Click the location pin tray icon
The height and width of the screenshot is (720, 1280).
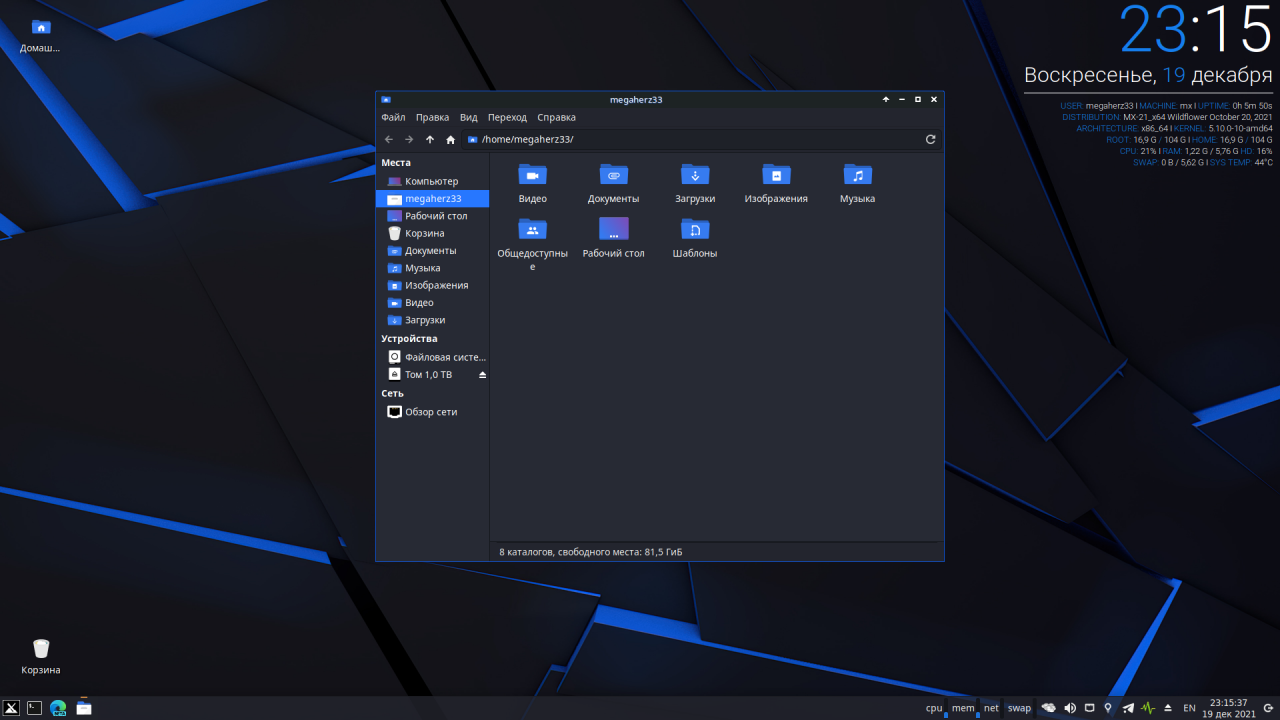pos(1108,708)
